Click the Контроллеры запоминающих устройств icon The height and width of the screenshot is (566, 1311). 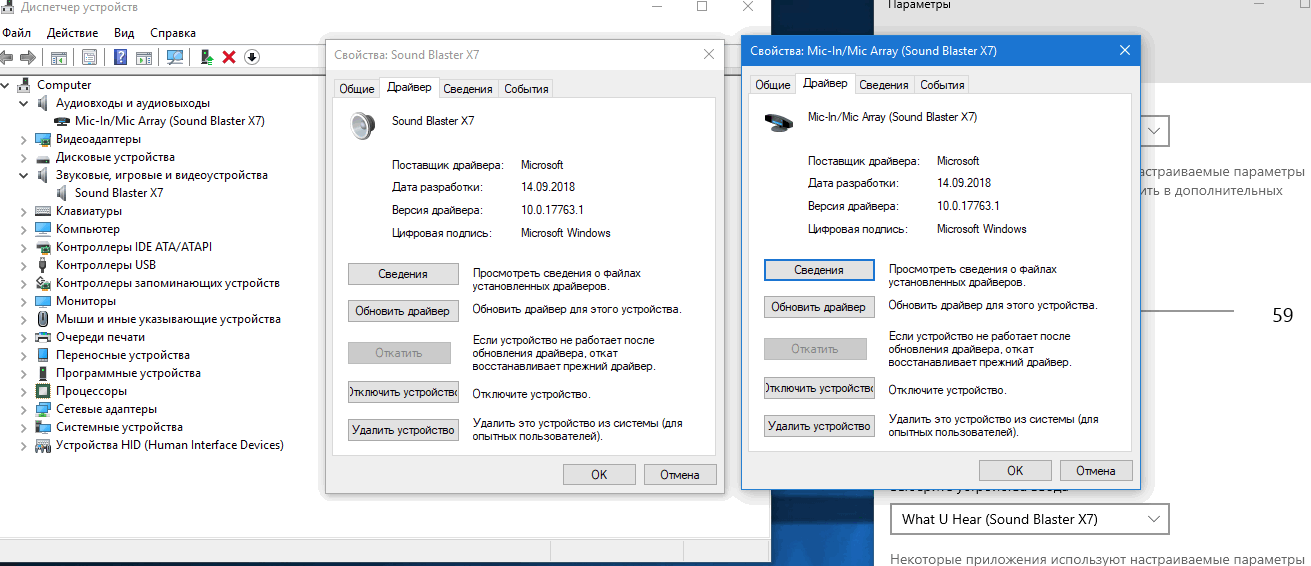[x=43, y=283]
